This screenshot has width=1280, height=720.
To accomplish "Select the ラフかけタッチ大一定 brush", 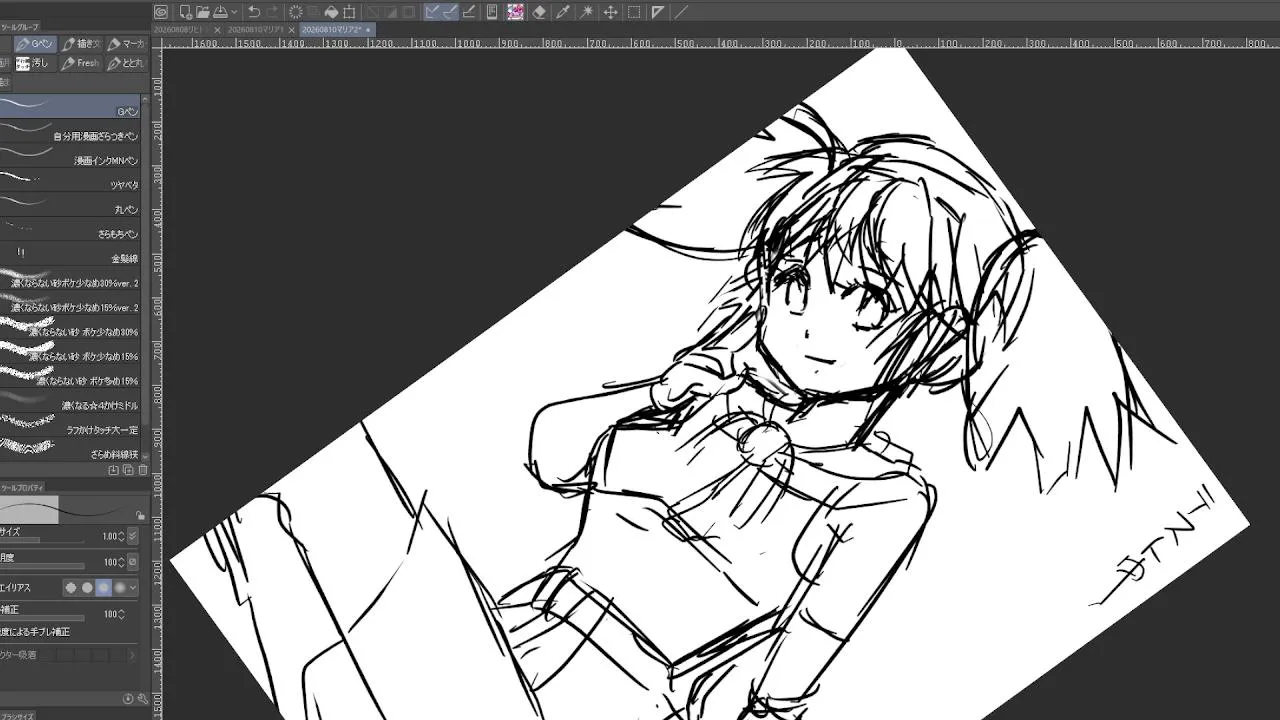I will coord(71,424).
